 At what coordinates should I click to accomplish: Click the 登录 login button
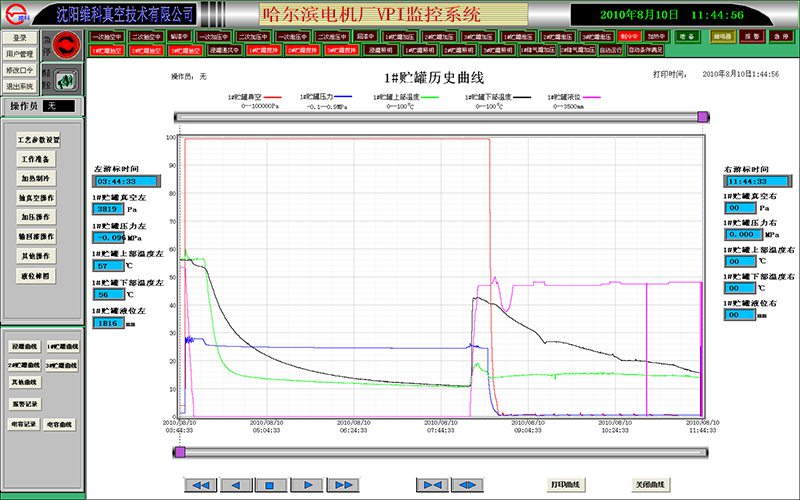20,38
